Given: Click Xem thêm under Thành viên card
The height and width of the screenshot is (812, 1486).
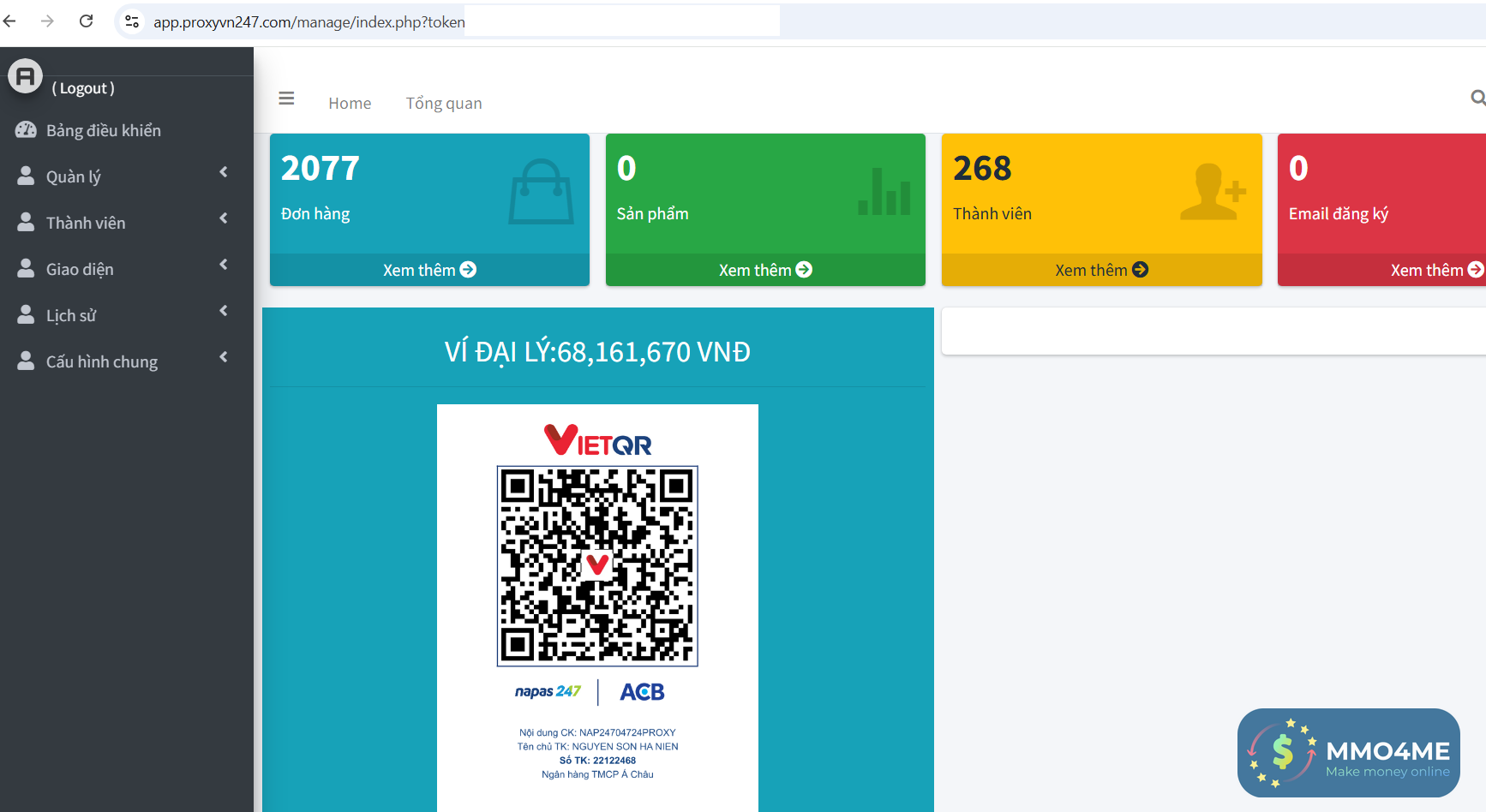Looking at the screenshot, I should [1101, 270].
